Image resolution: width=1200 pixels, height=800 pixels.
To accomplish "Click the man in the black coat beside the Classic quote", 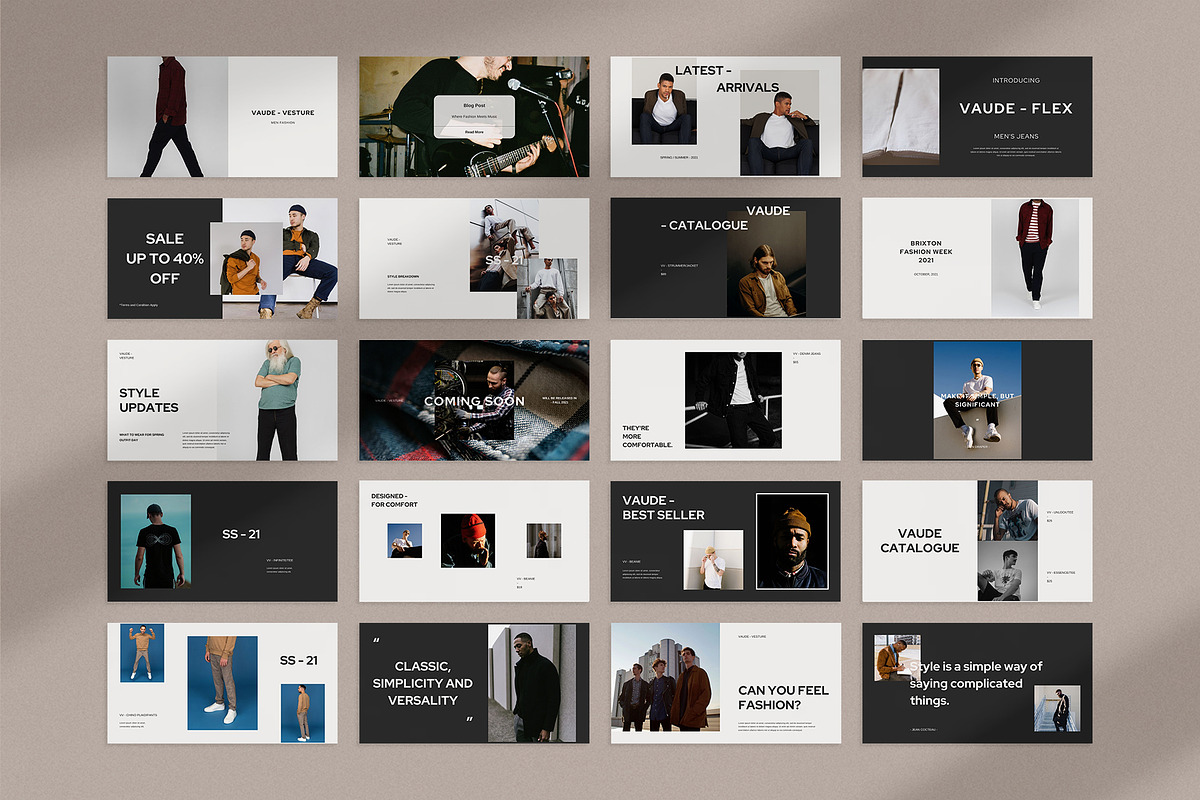I will 532,683.
